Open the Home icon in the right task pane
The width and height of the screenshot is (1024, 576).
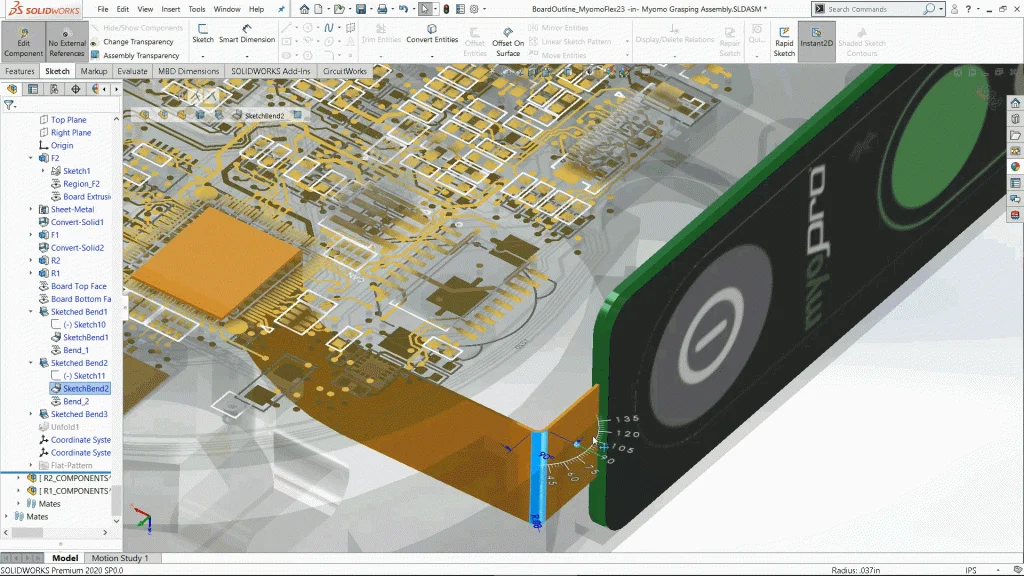tap(1015, 103)
